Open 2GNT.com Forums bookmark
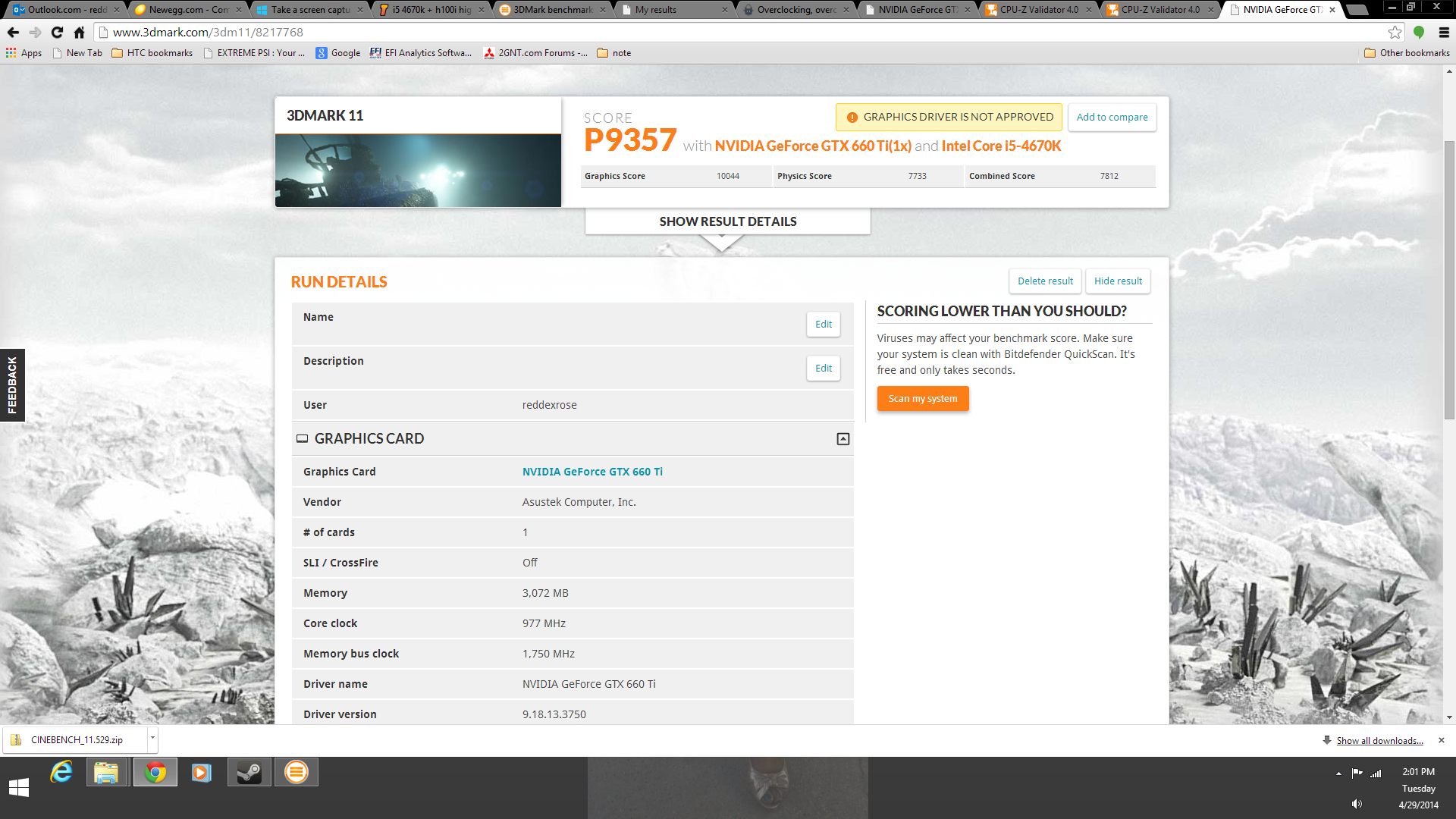This screenshot has width=1456, height=819. point(535,53)
